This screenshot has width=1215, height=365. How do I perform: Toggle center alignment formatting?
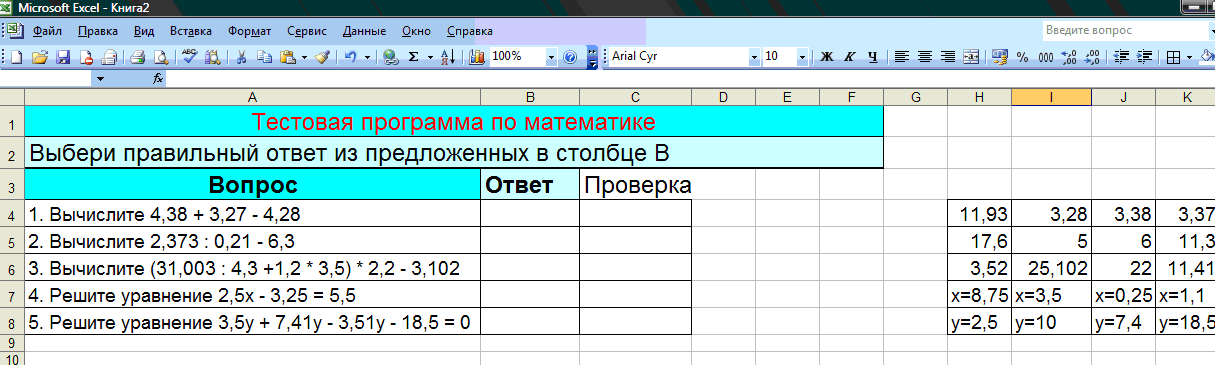tap(925, 57)
